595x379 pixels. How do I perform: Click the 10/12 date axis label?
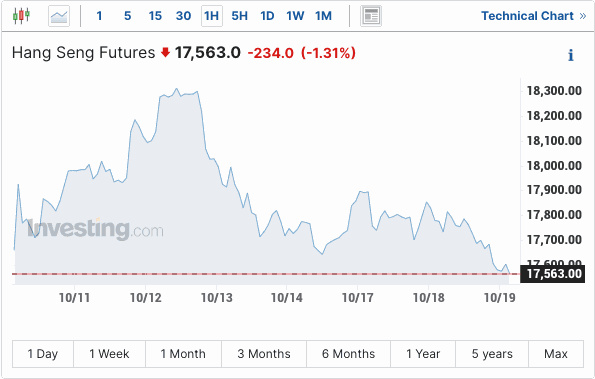146,298
